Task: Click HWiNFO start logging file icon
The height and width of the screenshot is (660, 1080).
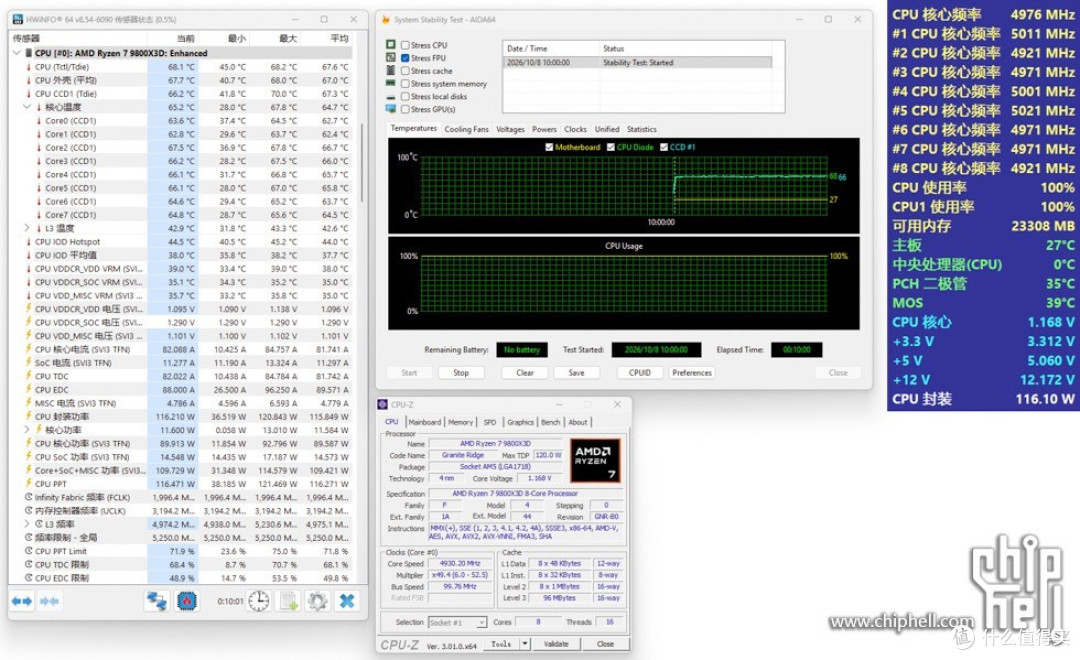Action: (289, 601)
